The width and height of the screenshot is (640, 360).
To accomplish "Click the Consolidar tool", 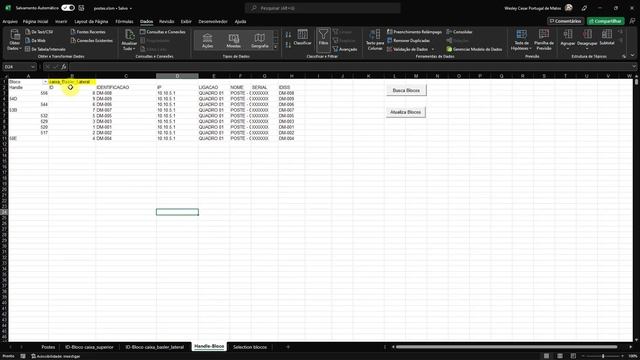I will [460, 32].
